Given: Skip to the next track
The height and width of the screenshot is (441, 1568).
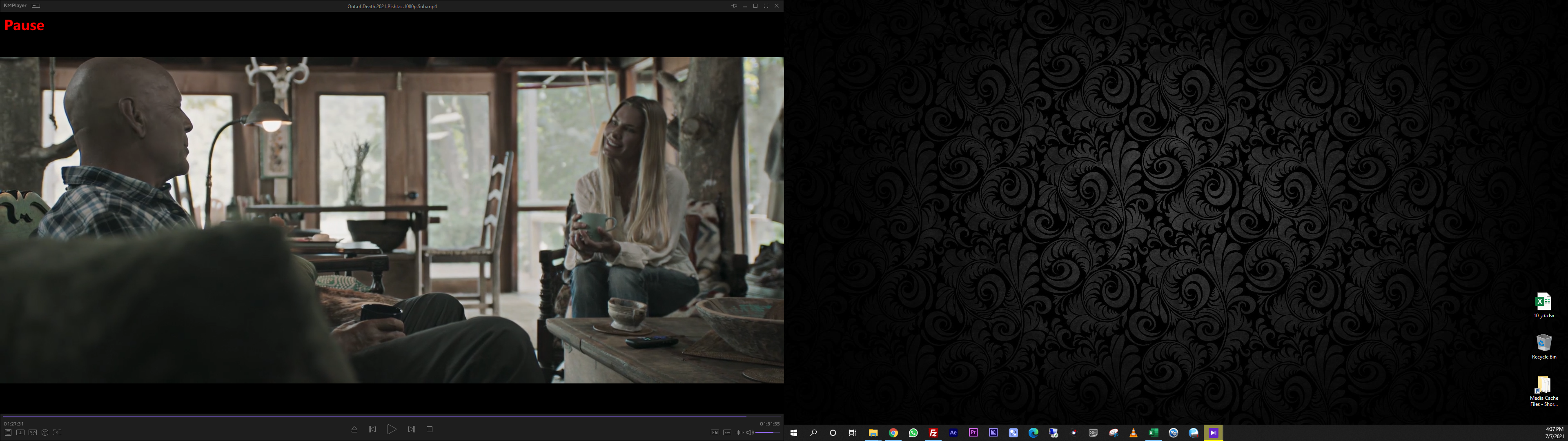Looking at the screenshot, I should point(412,430).
